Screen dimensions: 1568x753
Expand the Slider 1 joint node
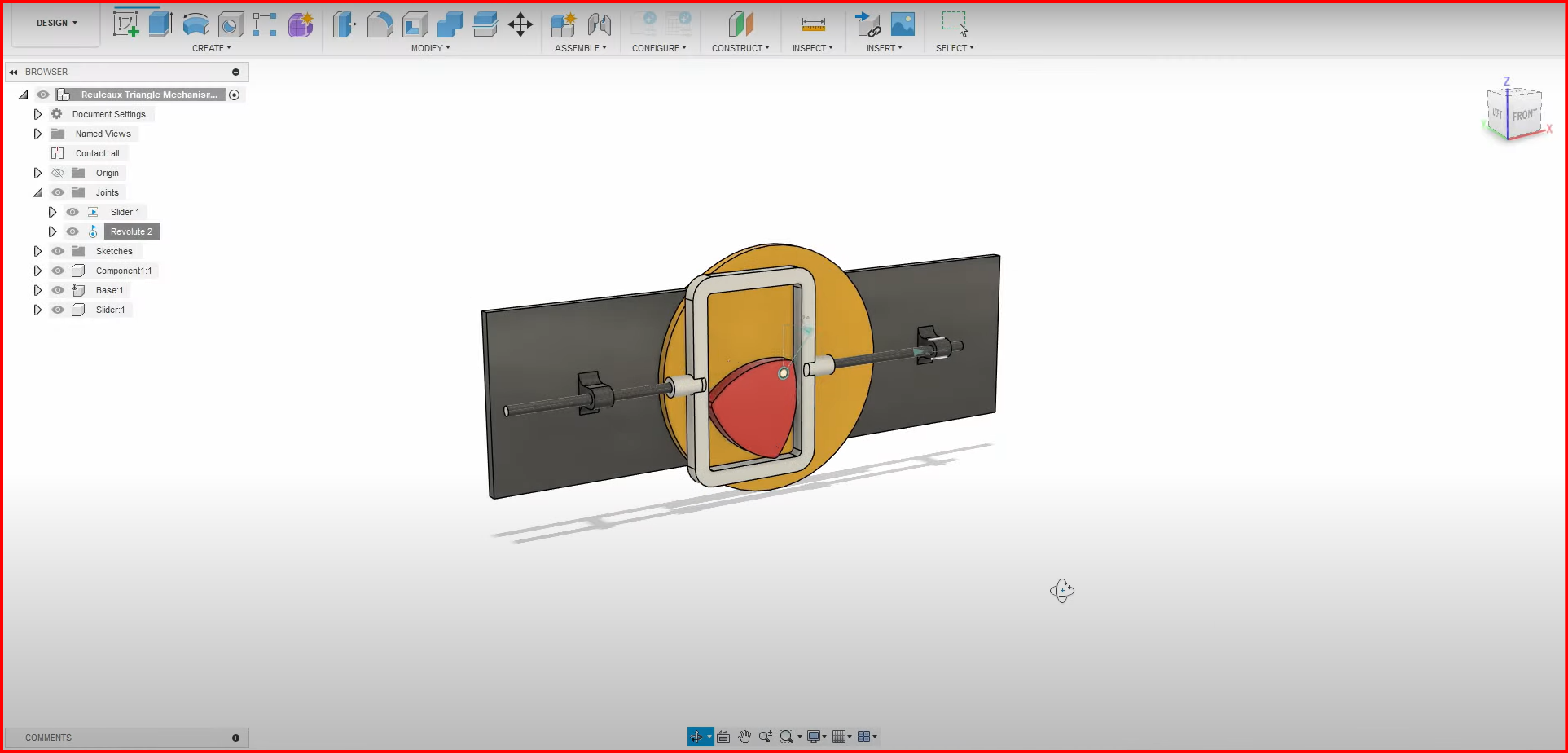52,212
